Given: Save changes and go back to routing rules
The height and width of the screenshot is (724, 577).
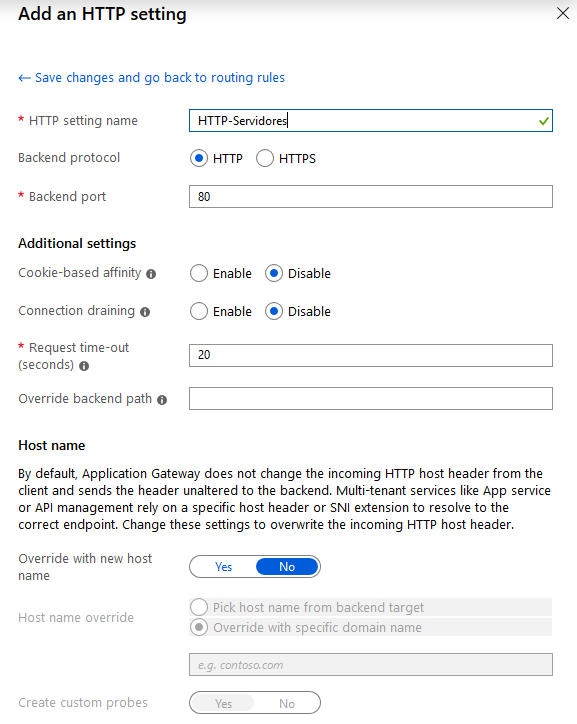Looking at the screenshot, I should (160, 78).
